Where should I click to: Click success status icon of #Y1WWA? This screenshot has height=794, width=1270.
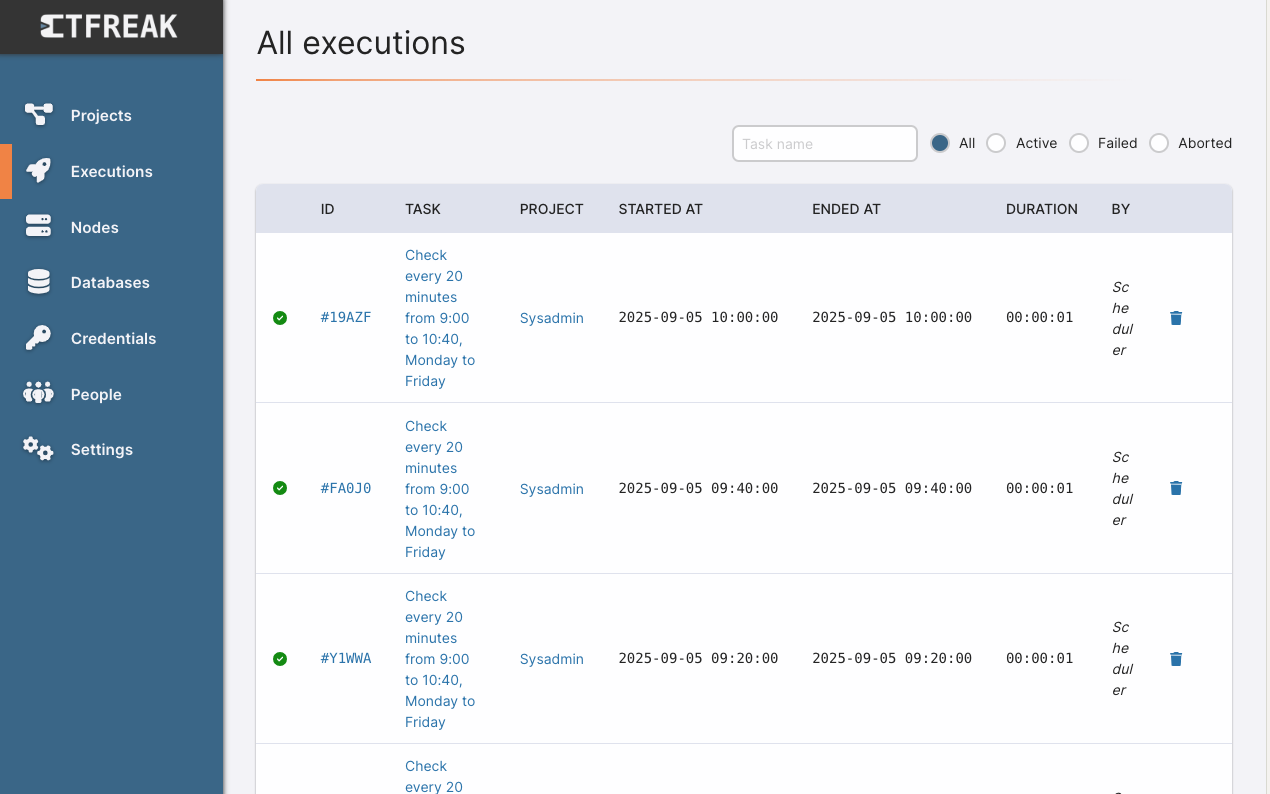(x=280, y=659)
